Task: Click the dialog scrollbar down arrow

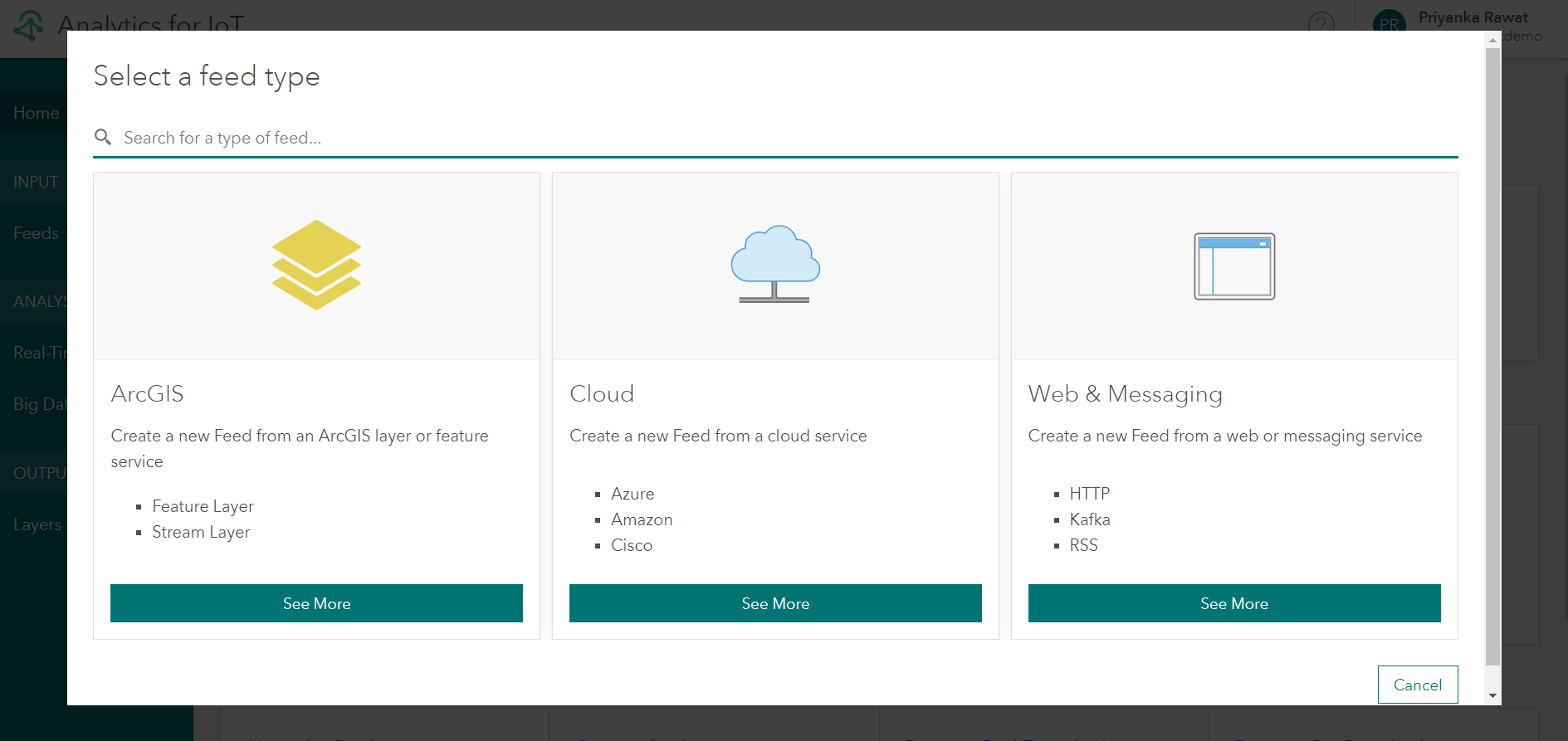Action: (1492, 696)
